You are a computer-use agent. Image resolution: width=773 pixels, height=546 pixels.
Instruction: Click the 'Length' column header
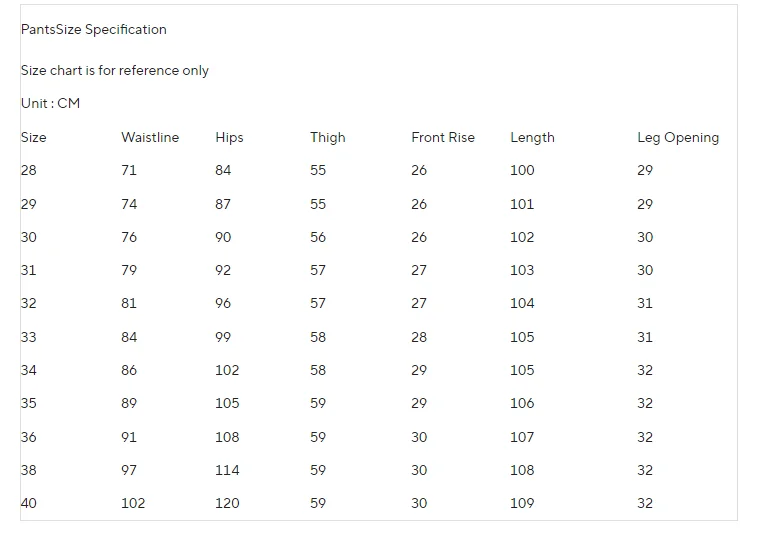[532, 137]
